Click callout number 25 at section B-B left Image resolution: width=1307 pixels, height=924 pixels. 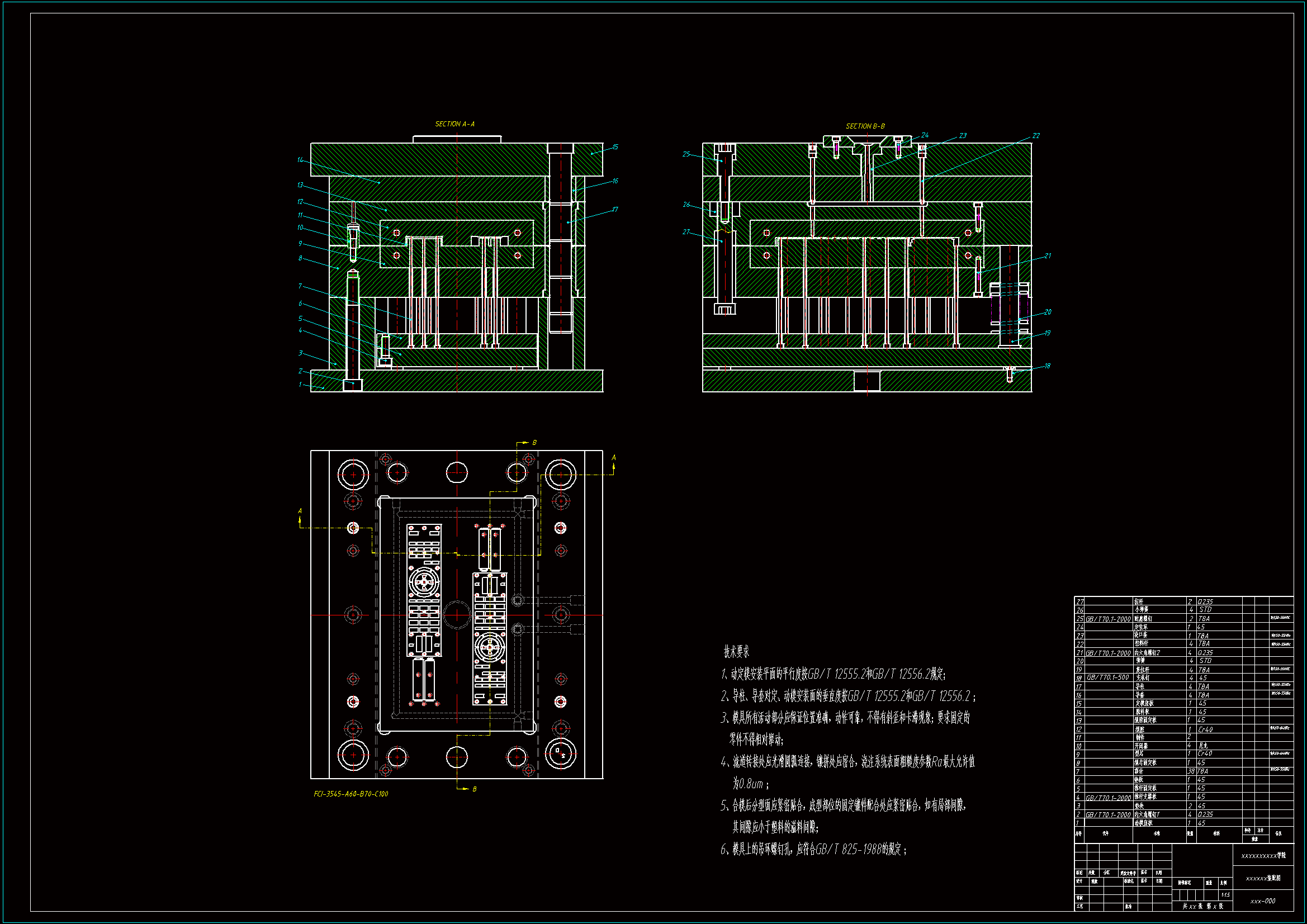point(686,154)
